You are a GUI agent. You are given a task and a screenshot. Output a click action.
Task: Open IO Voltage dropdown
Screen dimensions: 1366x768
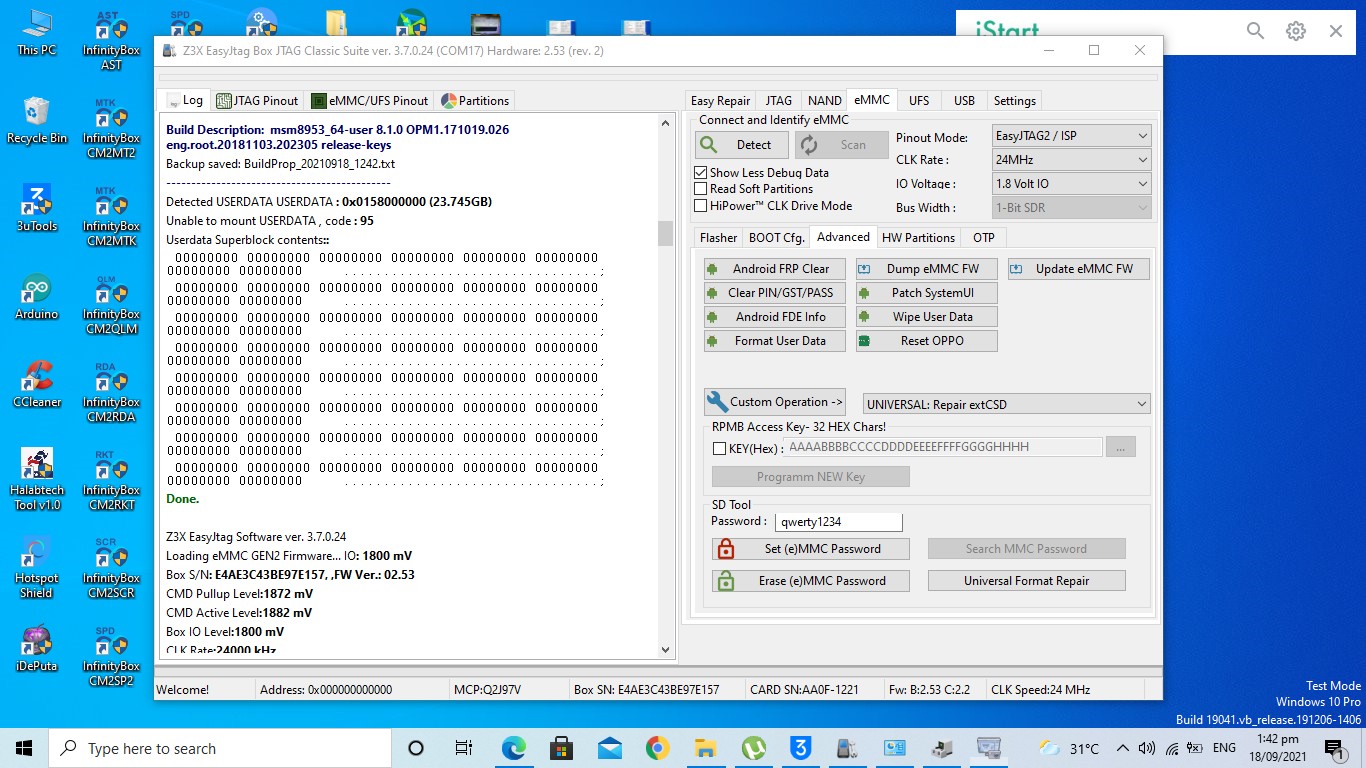pos(1071,183)
